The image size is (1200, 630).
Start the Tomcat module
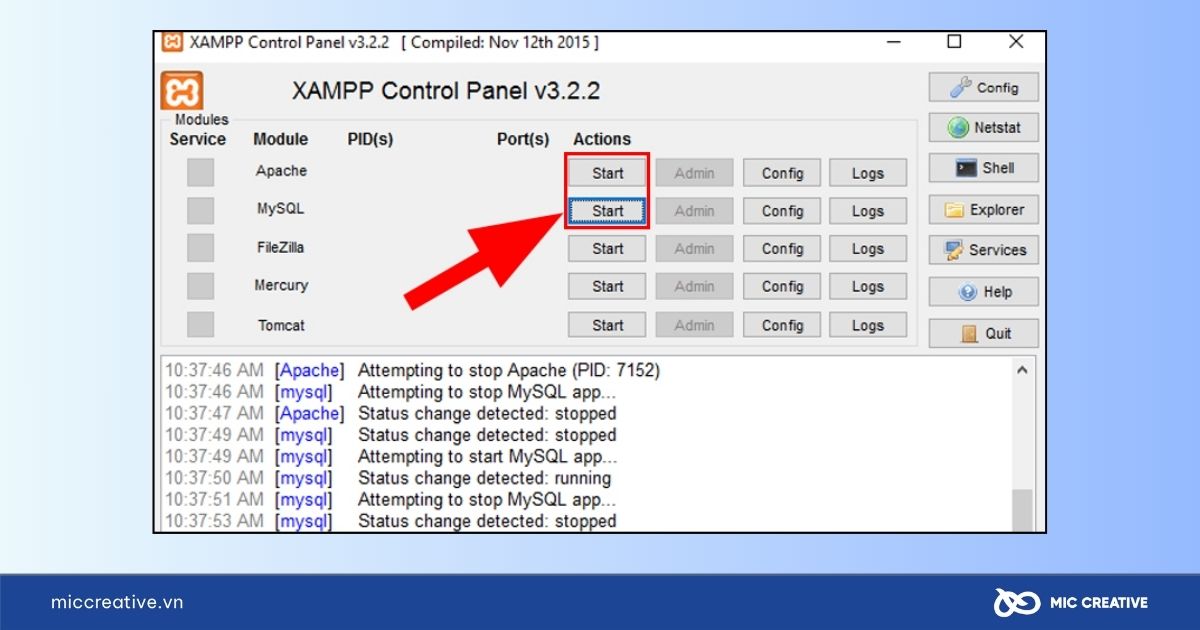coord(607,325)
